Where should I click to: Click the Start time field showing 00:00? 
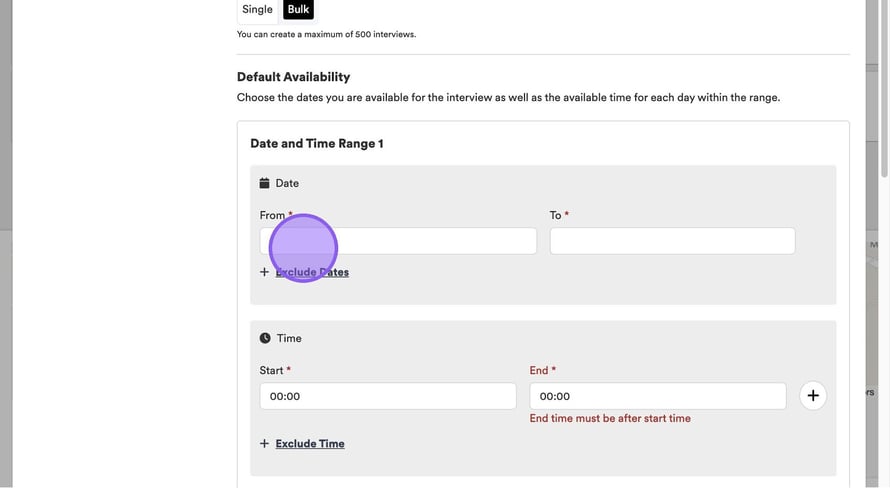click(388, 396)
